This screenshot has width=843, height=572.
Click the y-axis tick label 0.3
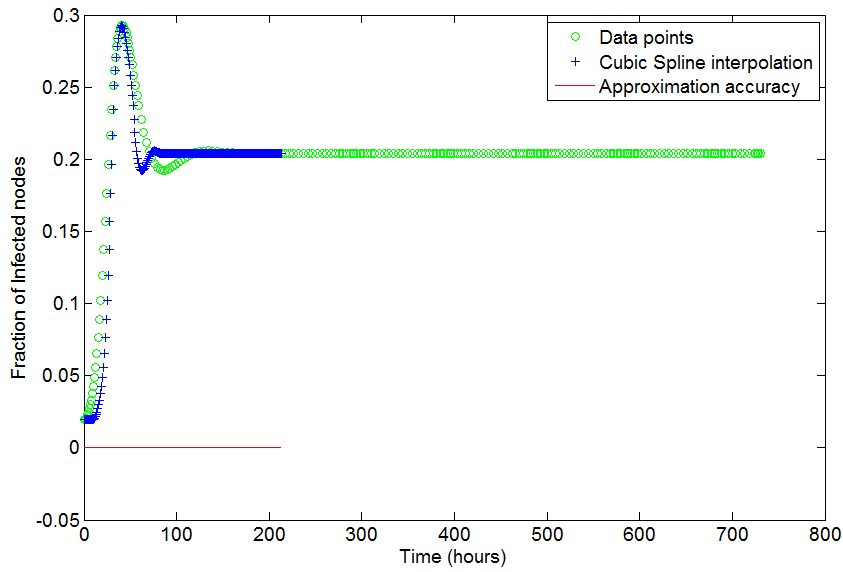[x=67, y=16]
